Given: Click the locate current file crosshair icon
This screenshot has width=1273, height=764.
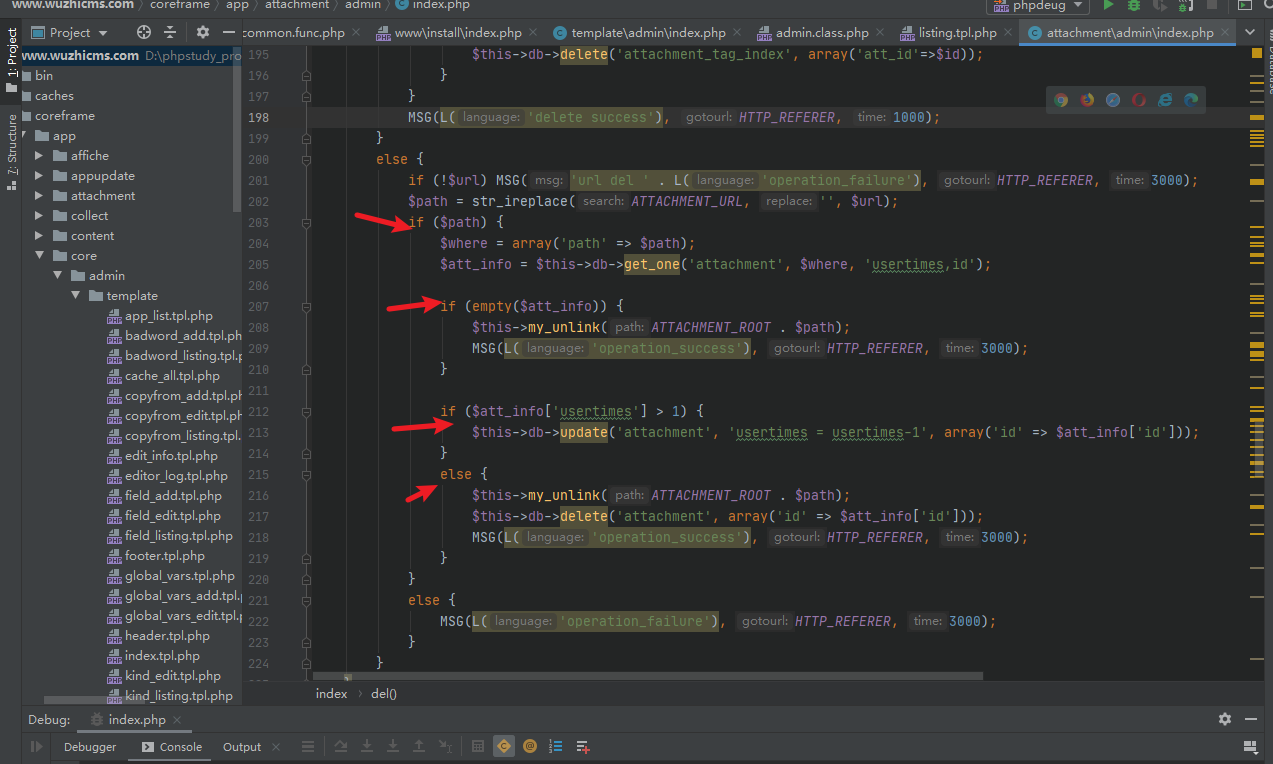Looking at the screenshot, I should tap(144, 33).
